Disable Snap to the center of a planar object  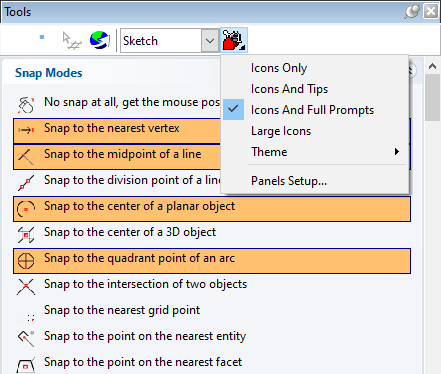click(x=212, y=209)
